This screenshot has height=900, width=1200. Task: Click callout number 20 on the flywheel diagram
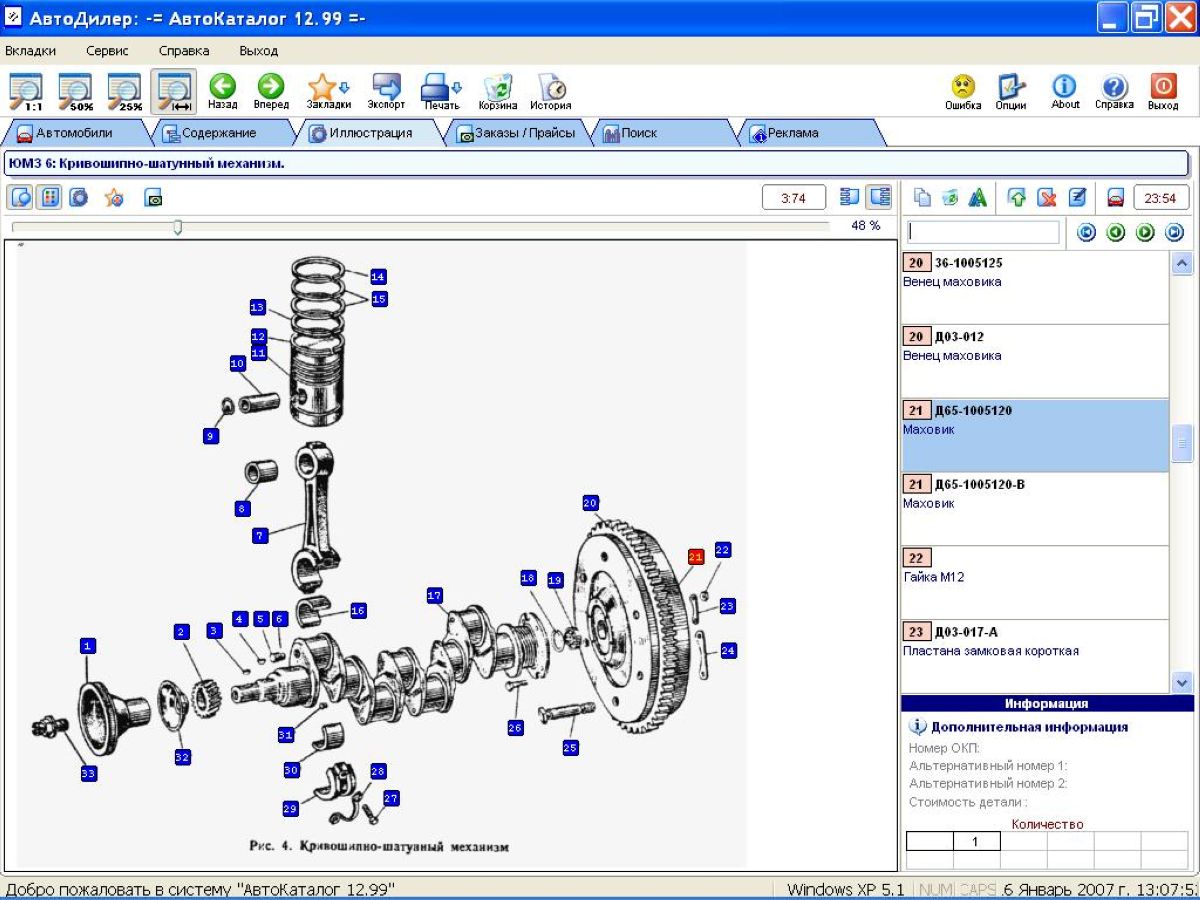coord(590,503)
